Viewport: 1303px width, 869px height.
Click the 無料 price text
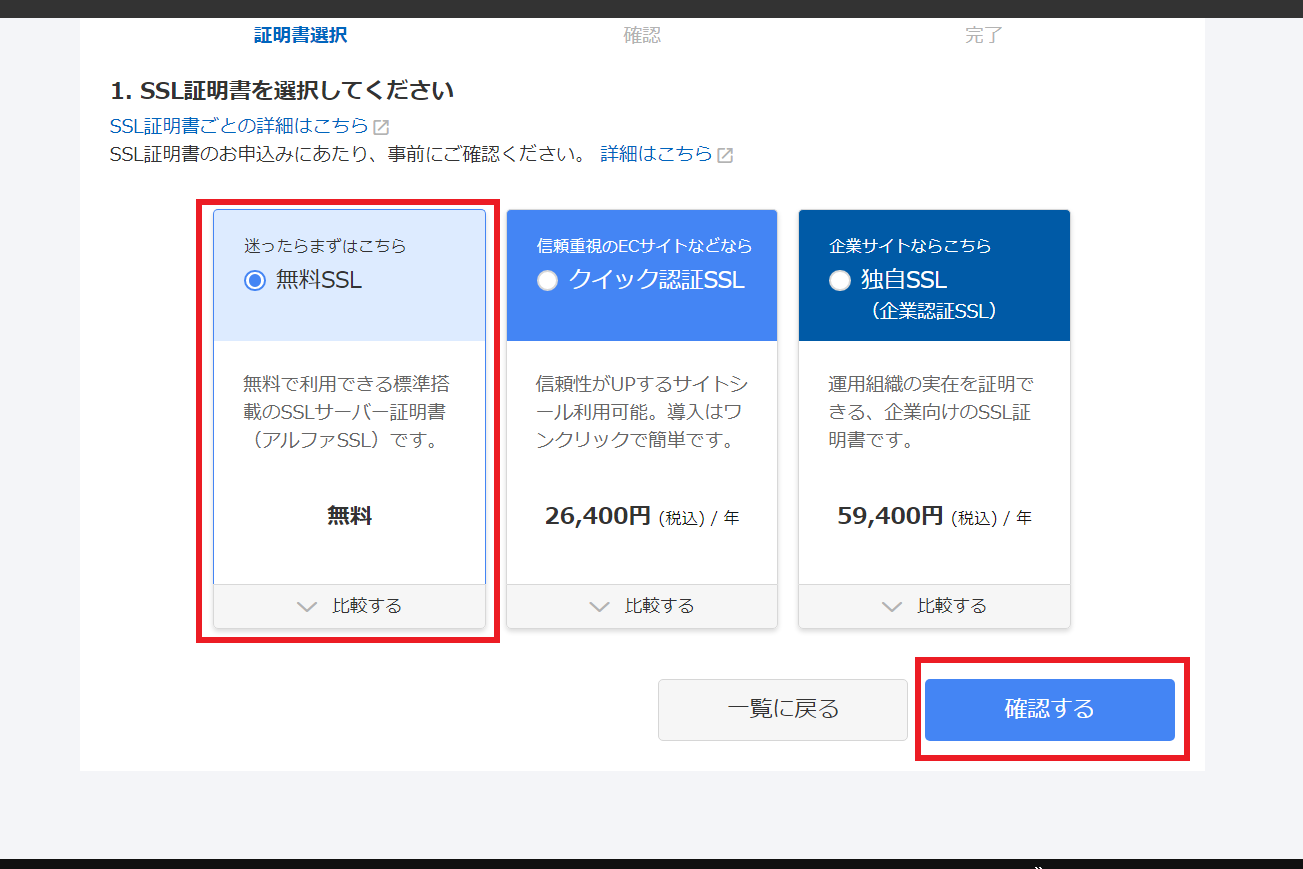349,516
